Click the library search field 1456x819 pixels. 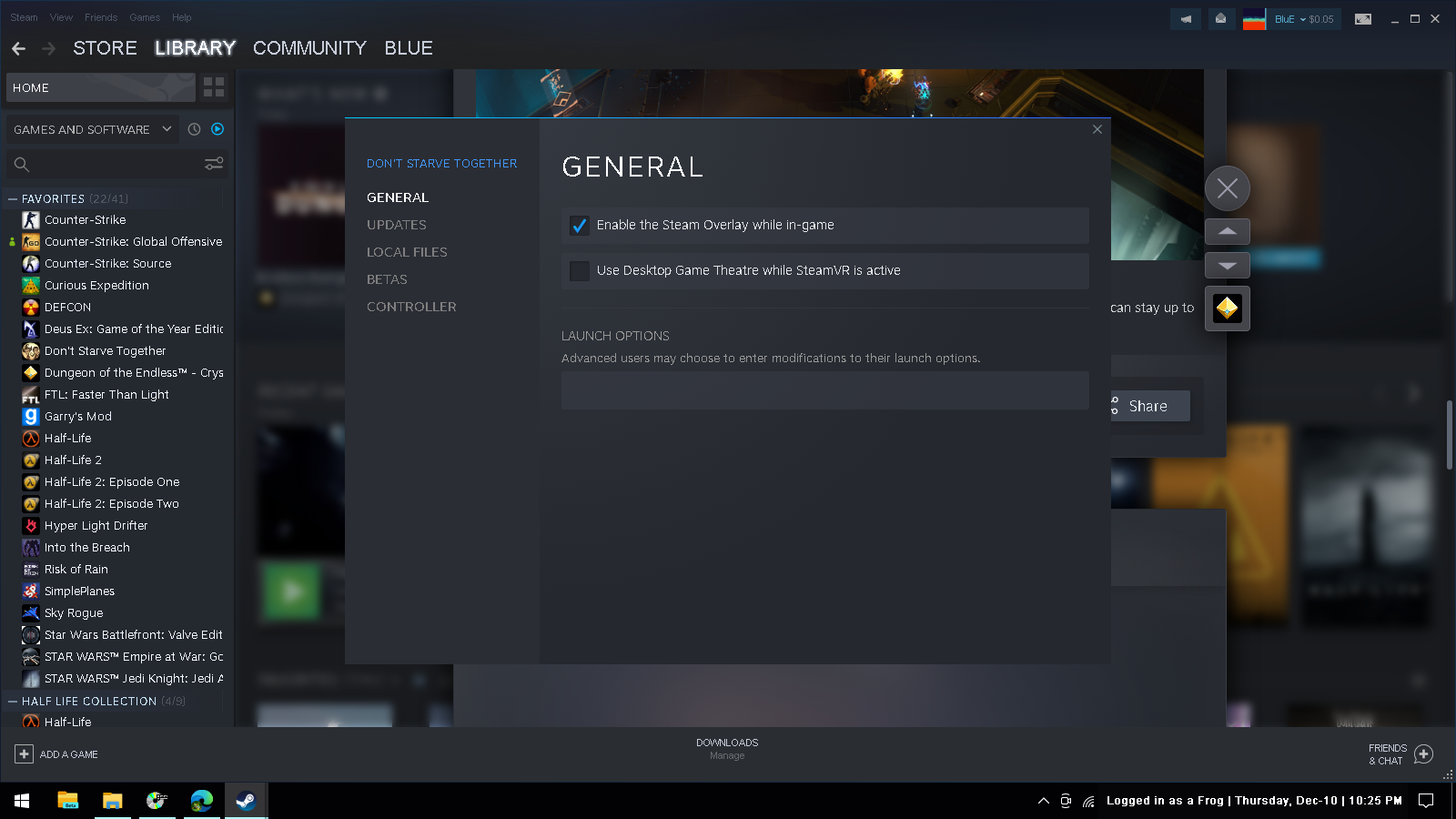click(x=116, y=165)
